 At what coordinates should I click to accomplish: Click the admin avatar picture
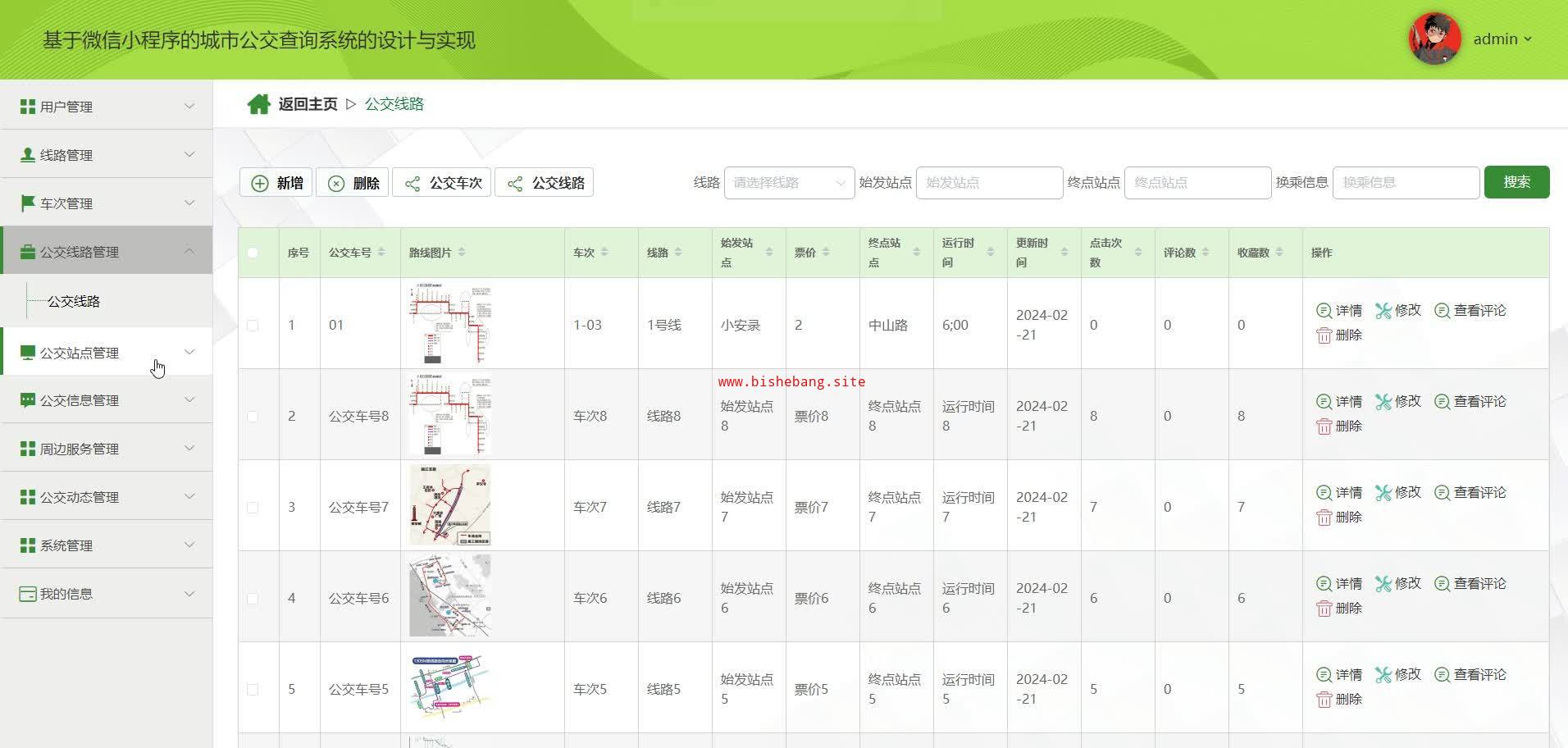click(1434, 39)
